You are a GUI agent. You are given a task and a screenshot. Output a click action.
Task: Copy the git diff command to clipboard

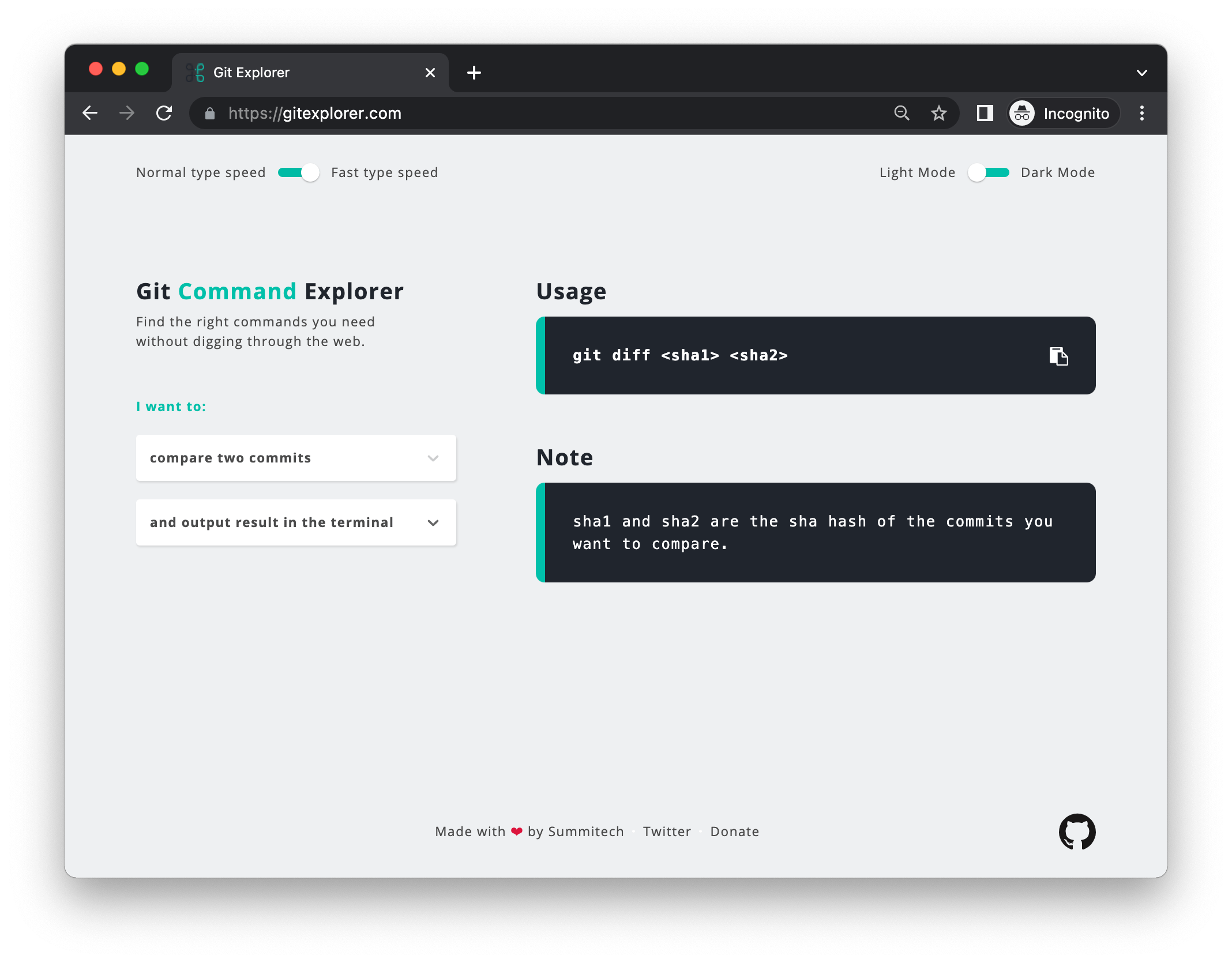[1058, 356]
